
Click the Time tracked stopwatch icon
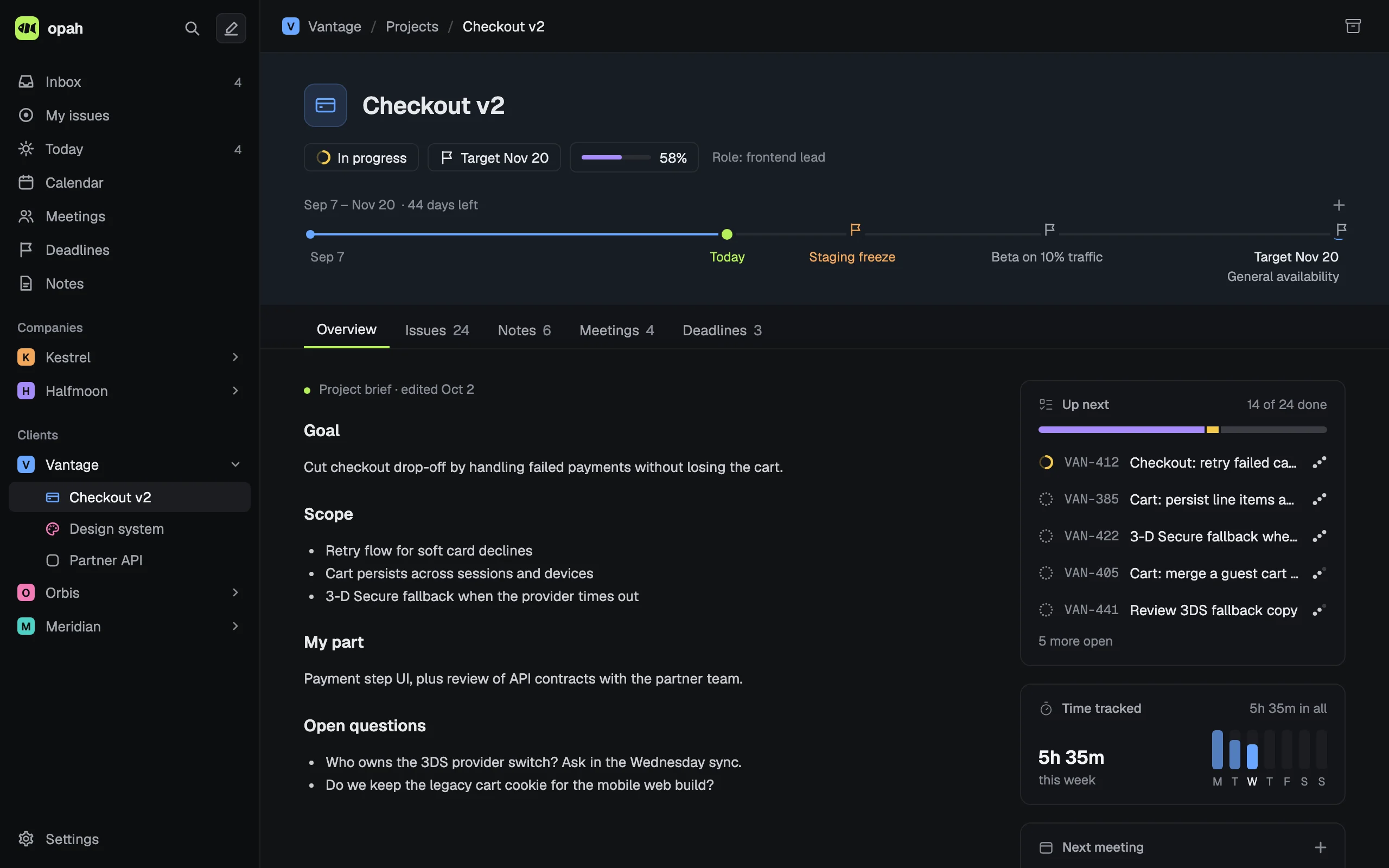pos(1046,709)
